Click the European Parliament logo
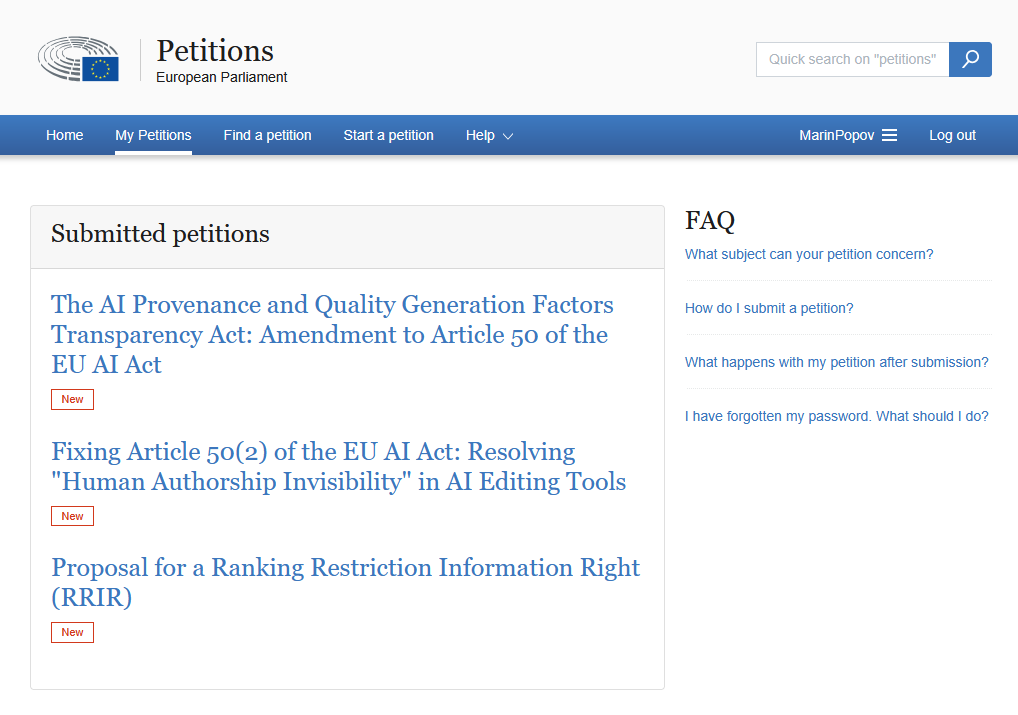 [79, 59]
